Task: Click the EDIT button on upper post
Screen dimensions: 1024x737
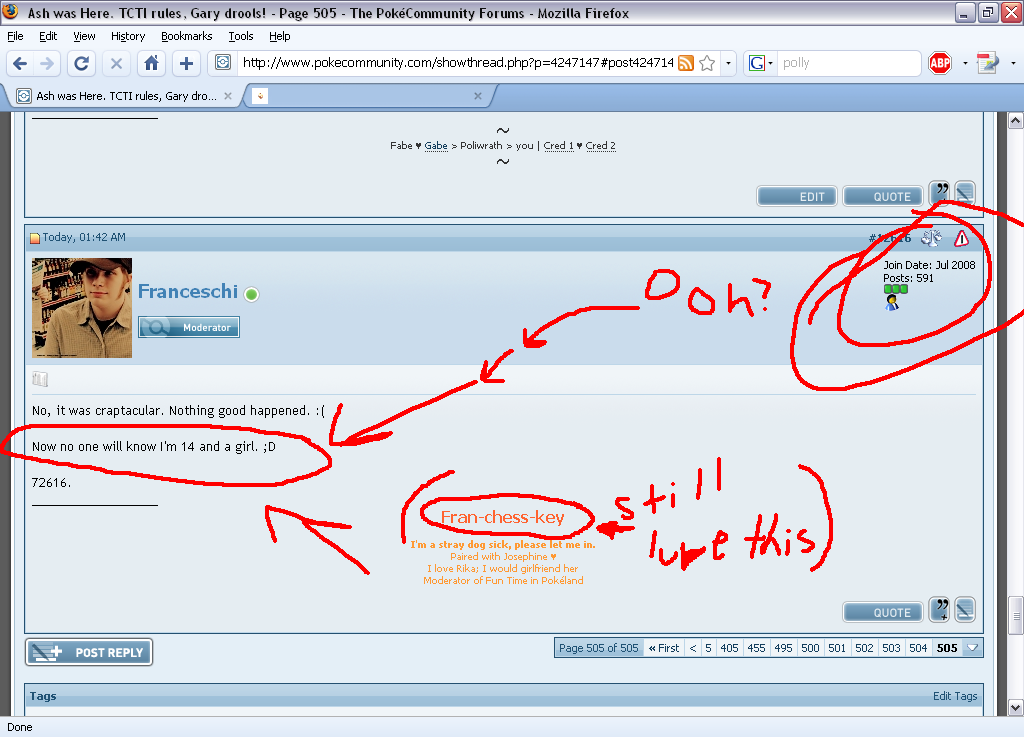Action: point(797,196)
